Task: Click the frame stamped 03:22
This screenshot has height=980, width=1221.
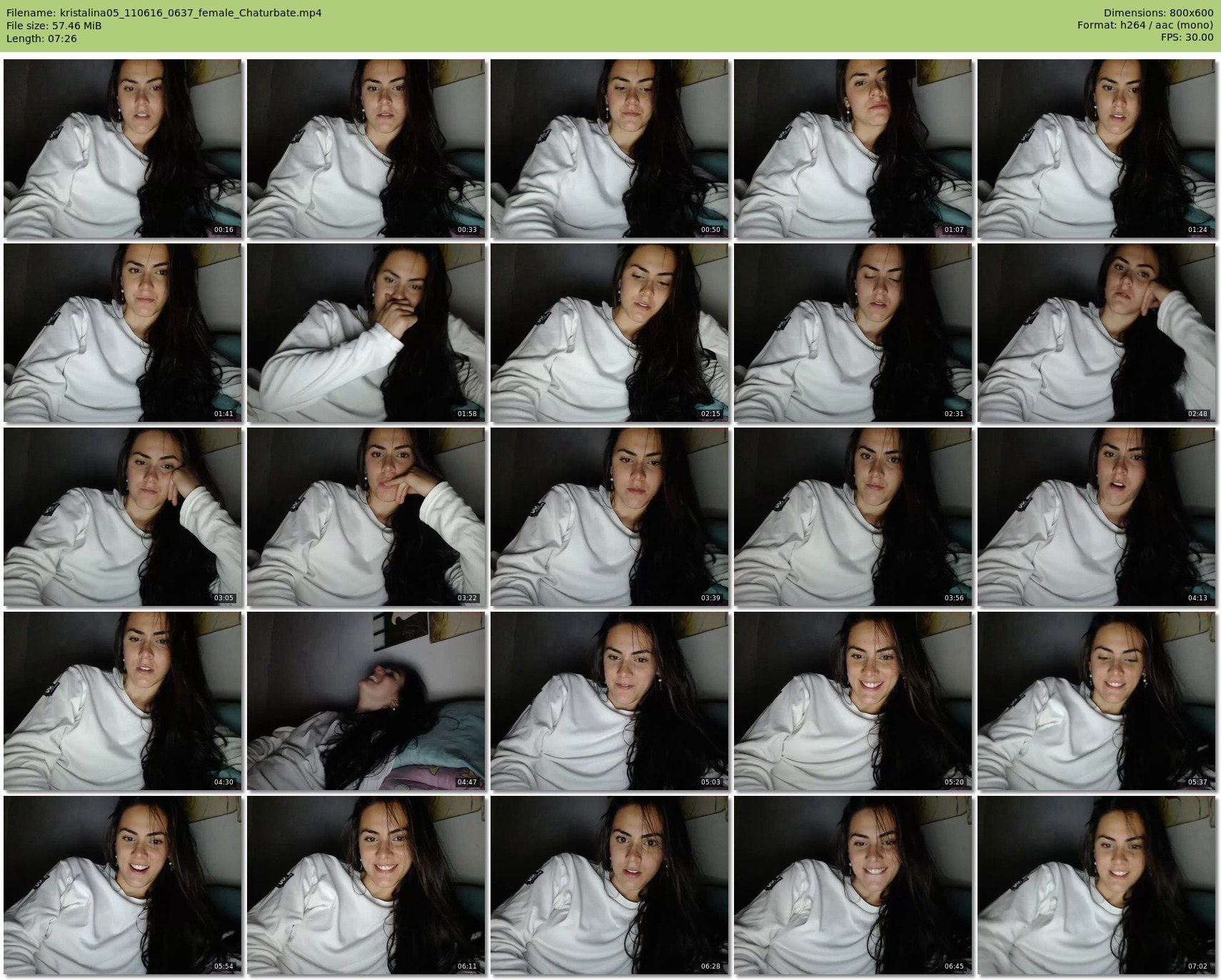Action: pos(366,516)
